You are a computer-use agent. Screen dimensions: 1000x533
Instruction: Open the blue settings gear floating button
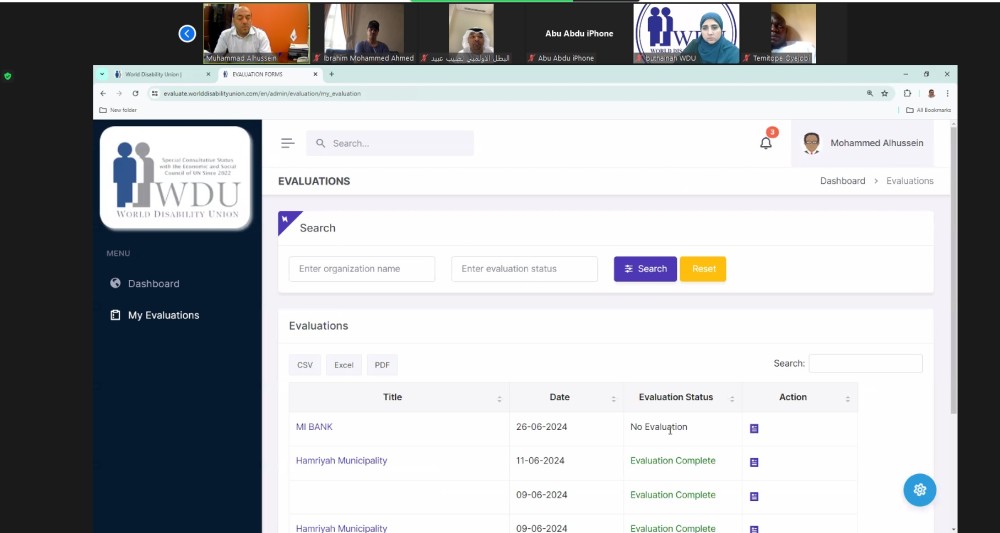[x=920, y=490]
